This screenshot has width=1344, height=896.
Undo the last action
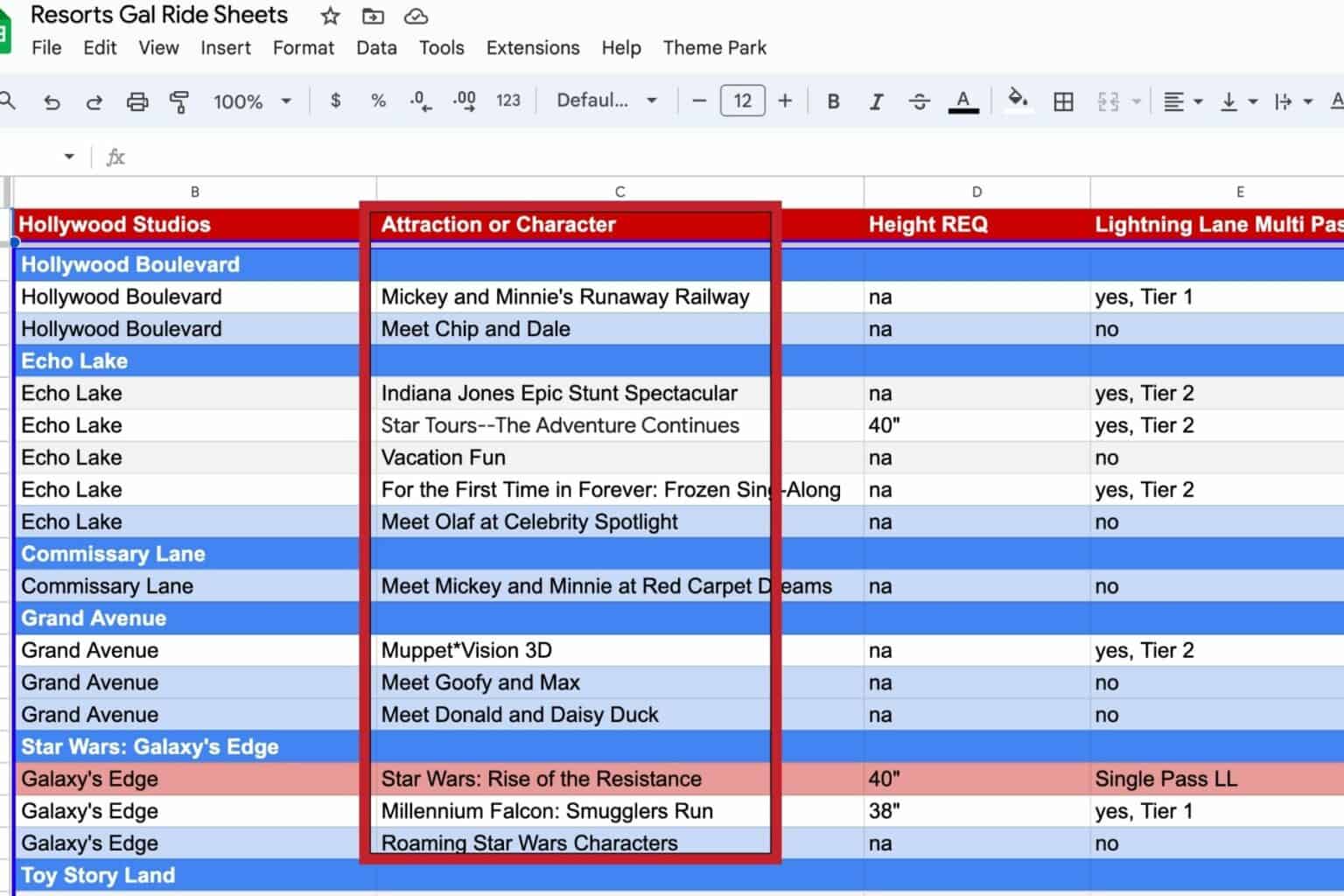coord(52,101)
